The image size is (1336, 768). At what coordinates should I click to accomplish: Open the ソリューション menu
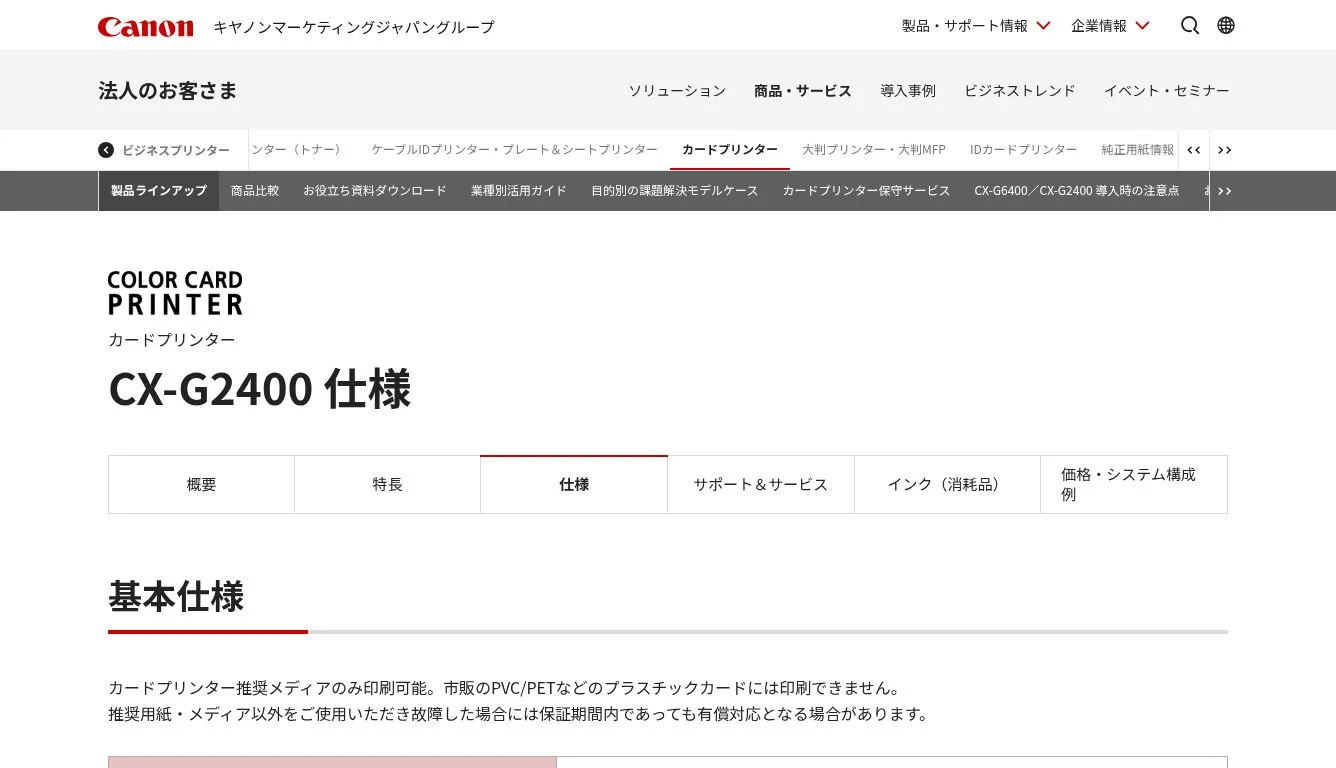(677, 91)
